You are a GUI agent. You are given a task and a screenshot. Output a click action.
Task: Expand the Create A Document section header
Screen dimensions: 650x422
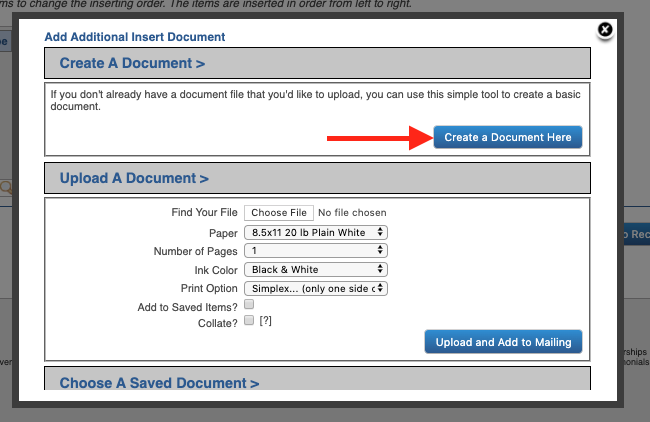coord(132,64)
